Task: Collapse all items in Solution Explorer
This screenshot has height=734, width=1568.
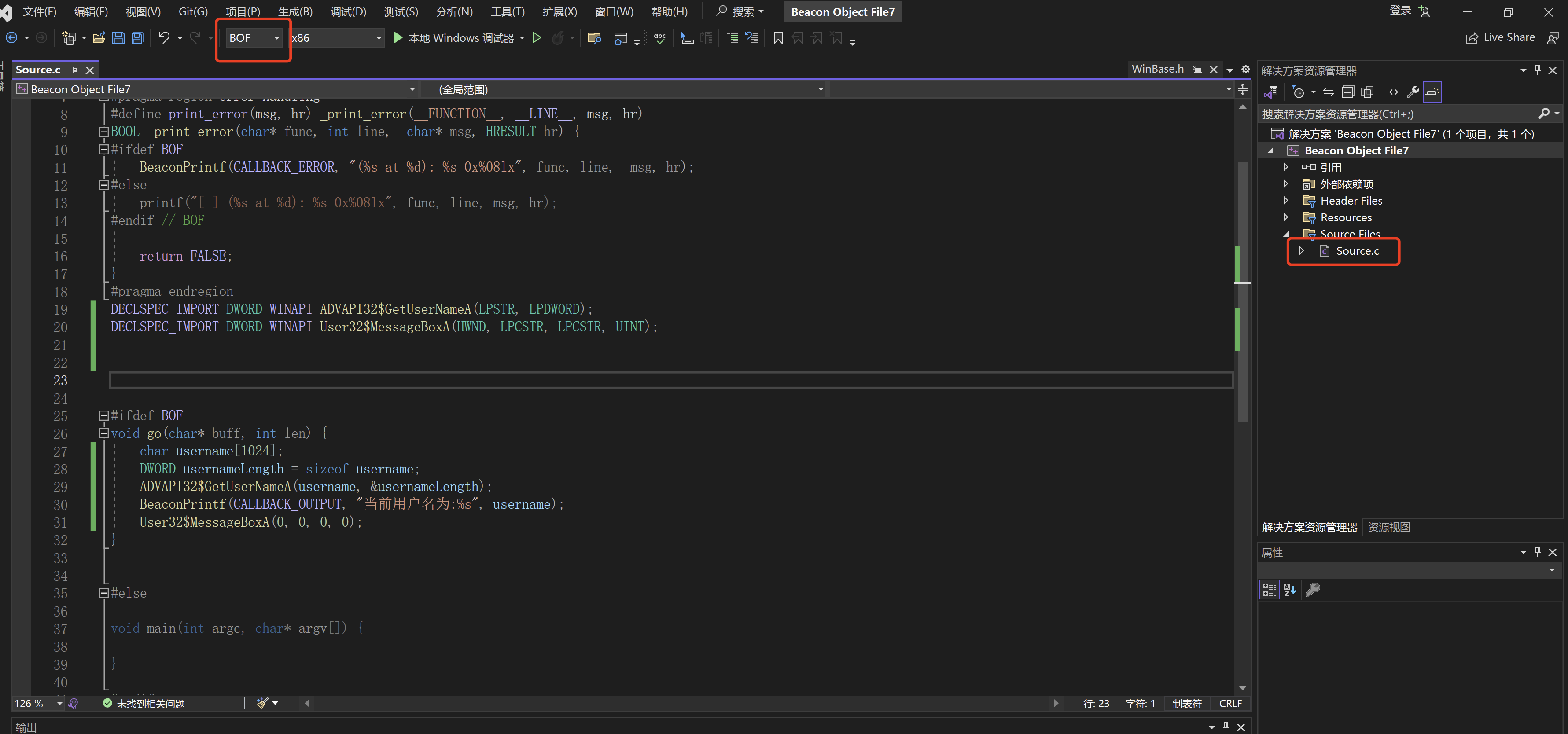Action: 1347,92
